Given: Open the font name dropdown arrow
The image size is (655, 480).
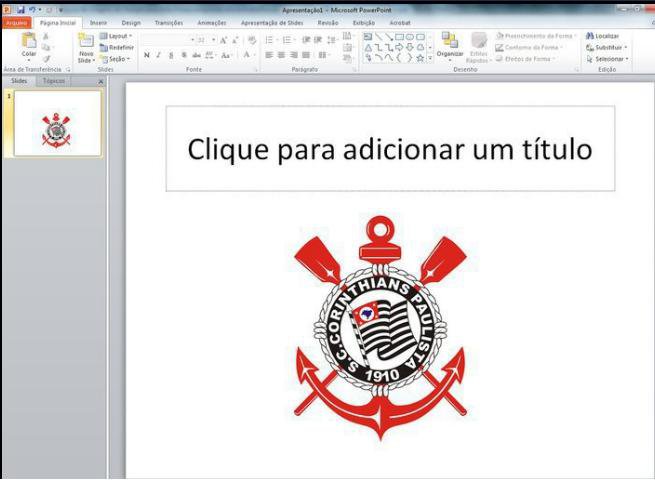Looking at the screenshot, I should coord(193,40).
